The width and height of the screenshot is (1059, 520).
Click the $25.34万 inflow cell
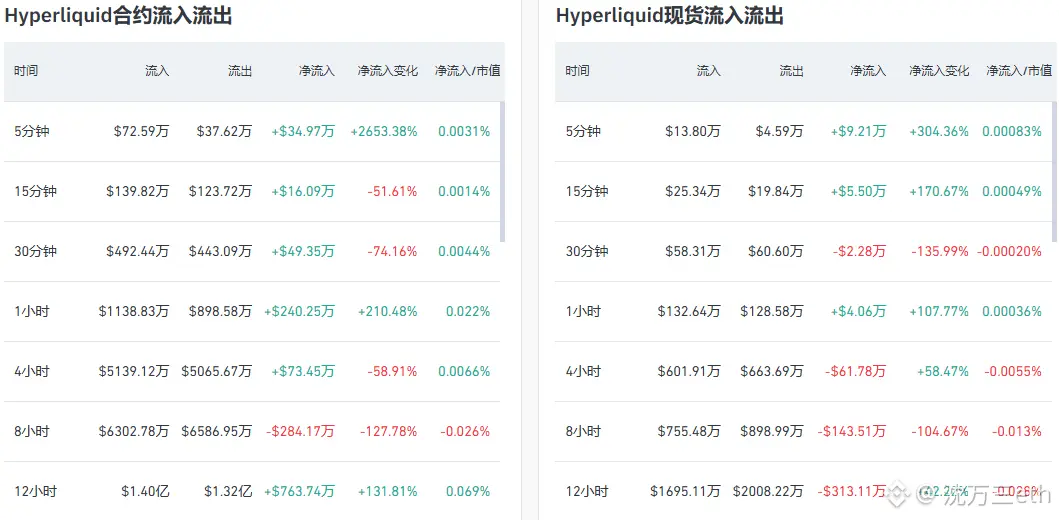click(x=693, y=192)
